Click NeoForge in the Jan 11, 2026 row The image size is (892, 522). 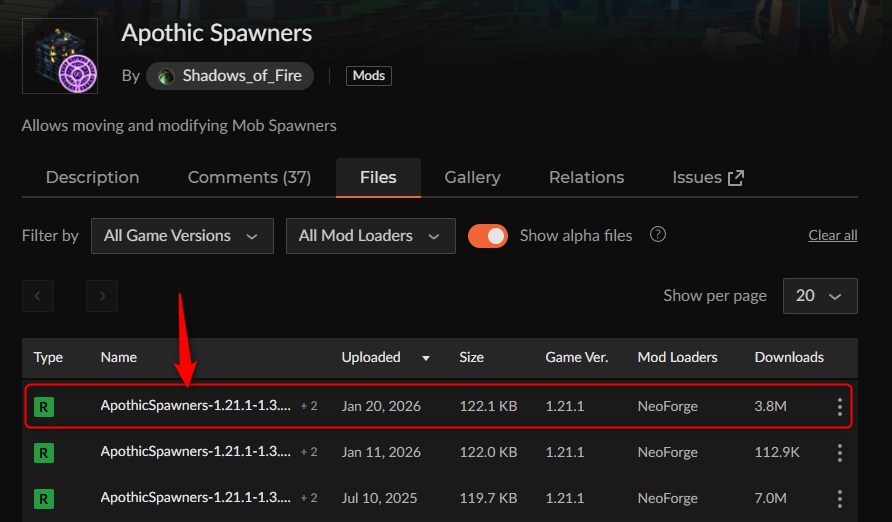point(667,452)
